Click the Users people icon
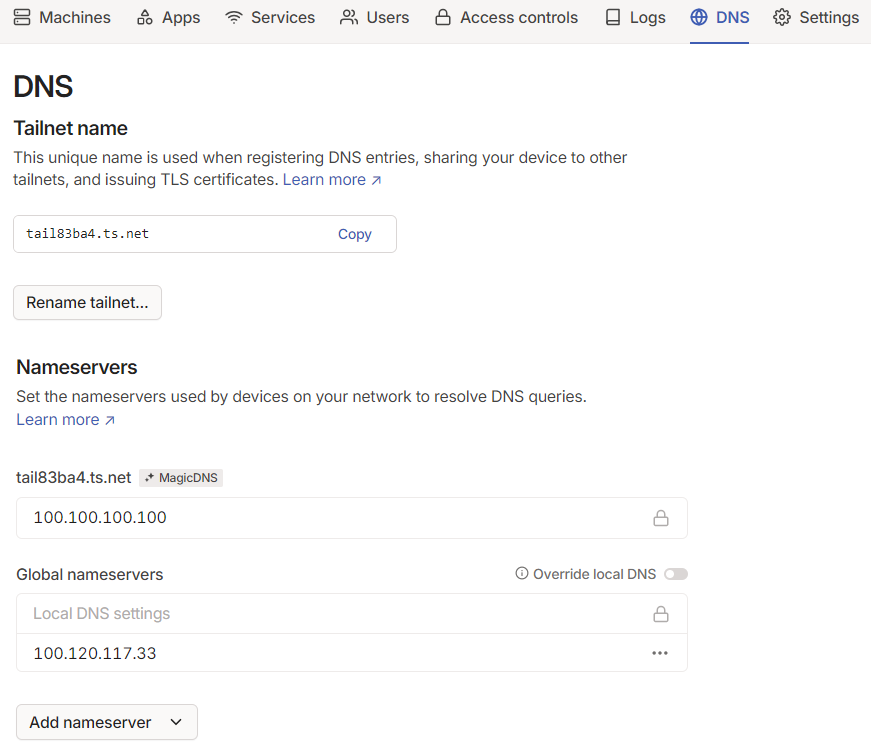871x747 pixels. [349, 18]
